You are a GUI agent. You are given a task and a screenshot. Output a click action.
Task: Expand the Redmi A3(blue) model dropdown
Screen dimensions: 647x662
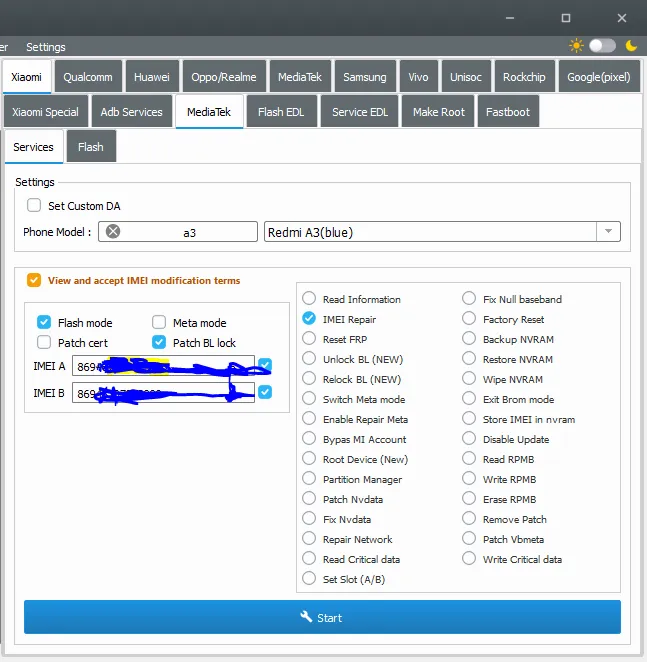point(607,232)
